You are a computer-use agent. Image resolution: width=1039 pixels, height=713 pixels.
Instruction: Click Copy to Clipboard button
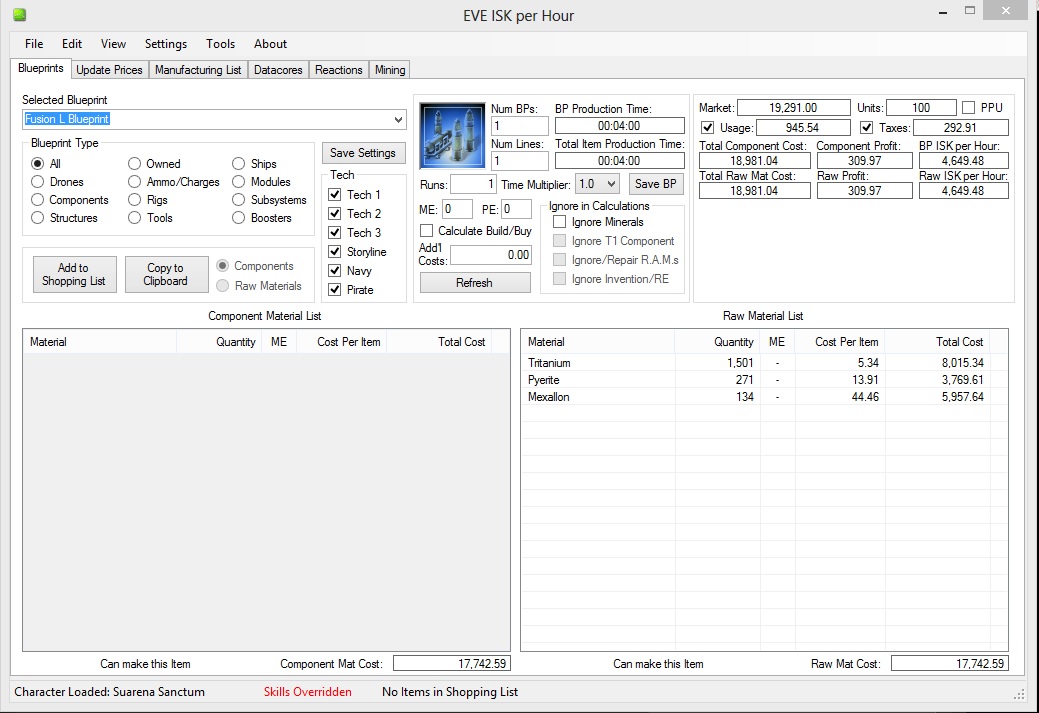[x=166, y=274]
